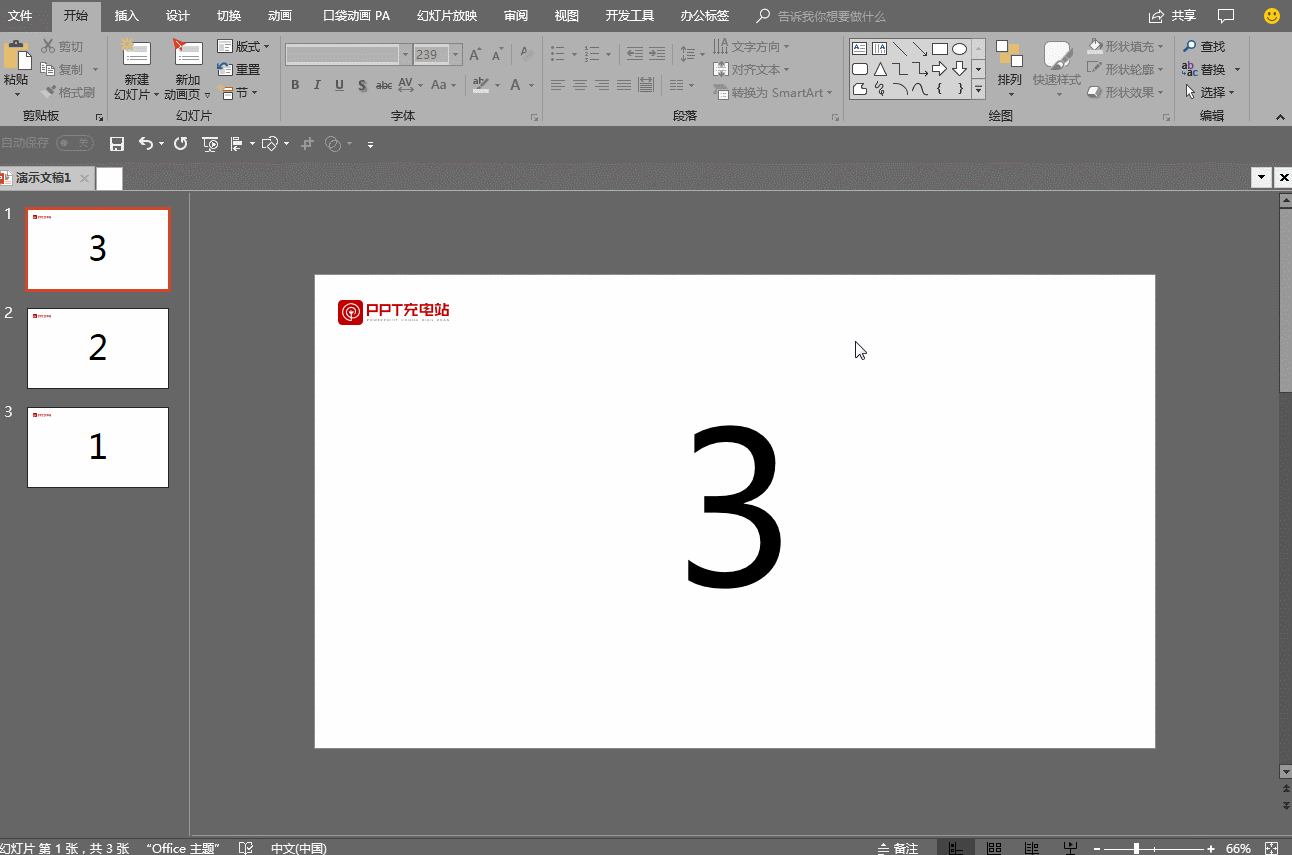
Task: Click the New Slide (新建幻灯片) icon
Action: [135, 54]
